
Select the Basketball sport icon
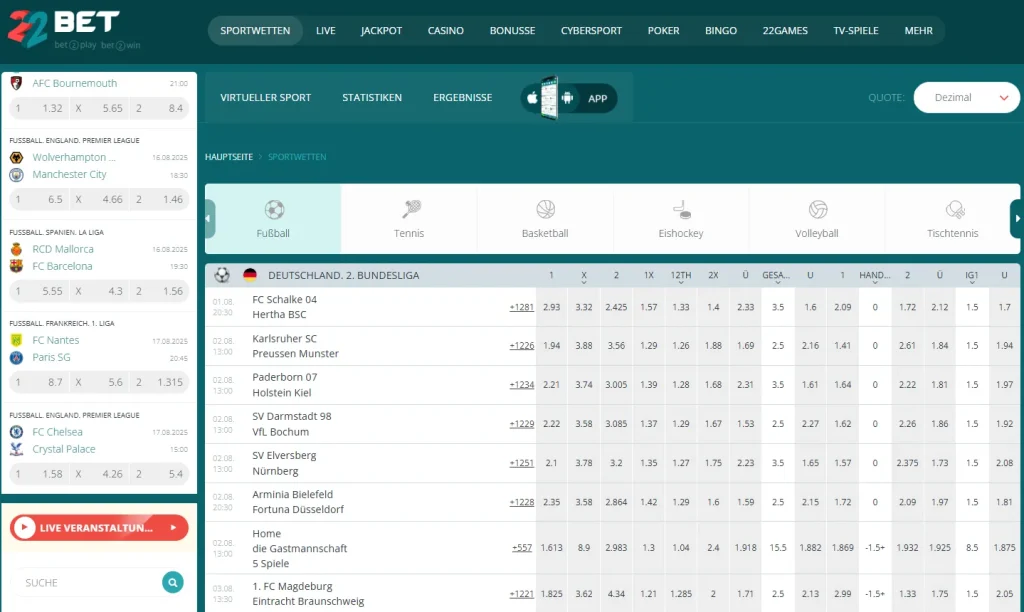click(x=545, y=209)
